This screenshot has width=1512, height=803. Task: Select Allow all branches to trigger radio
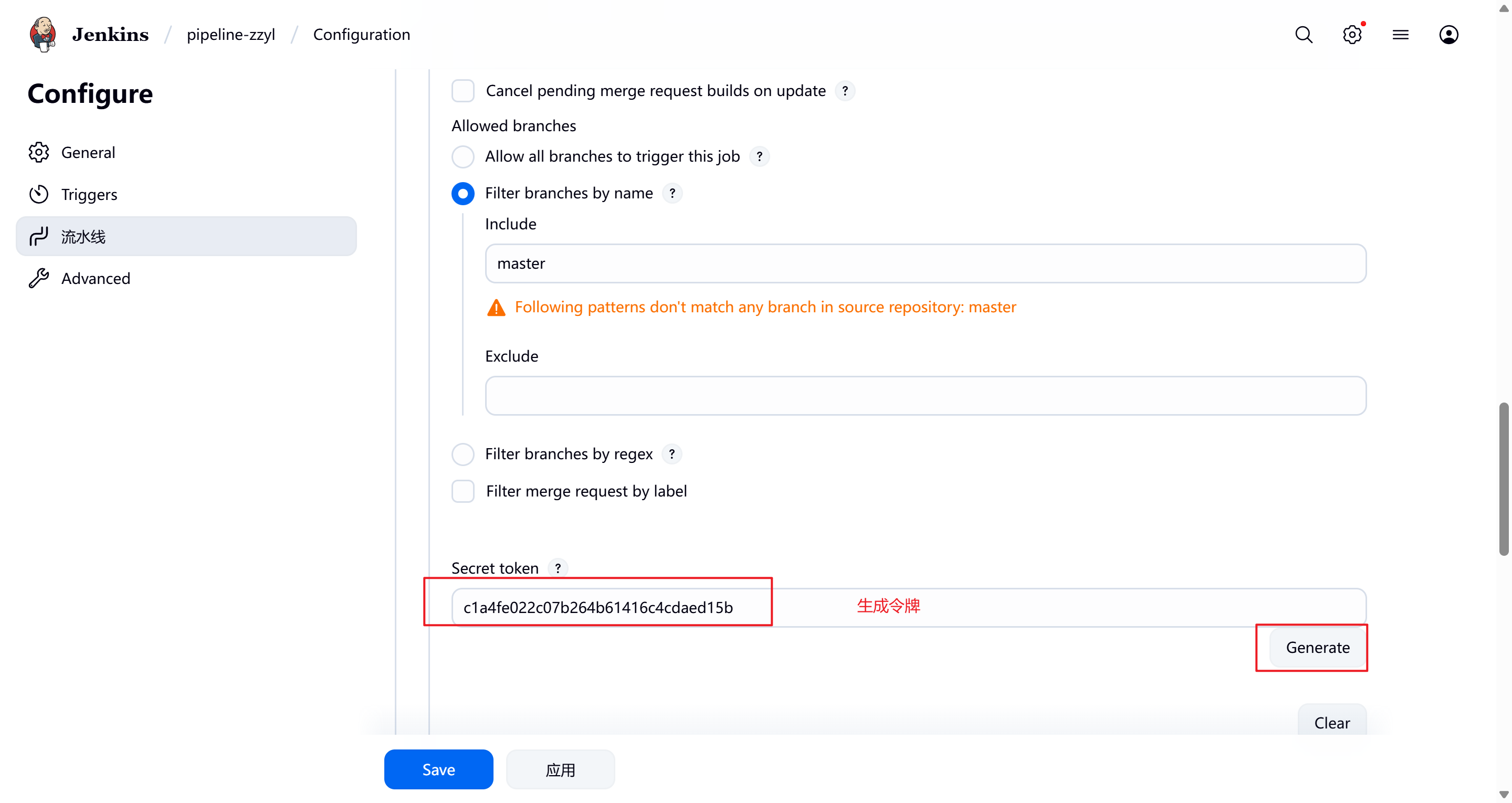click(463, 157)
